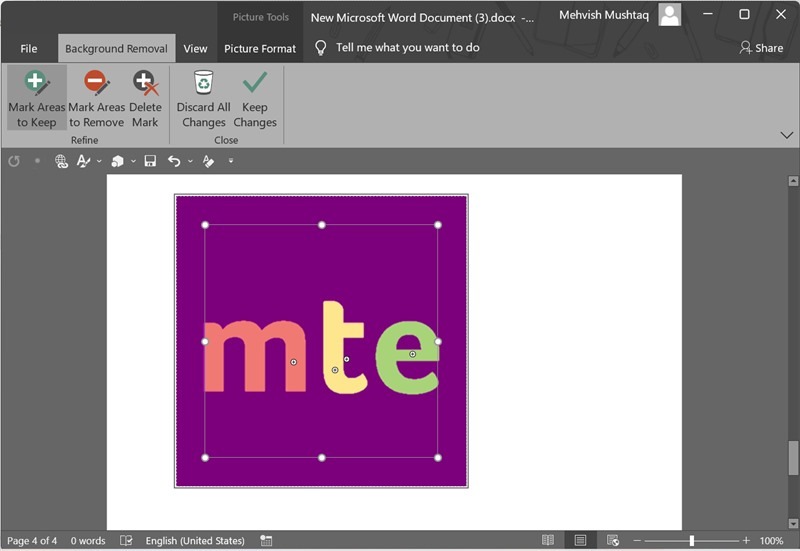Switch to Print Layout view
The width and height of the screenshot is (800, 551).
[580, 540]
